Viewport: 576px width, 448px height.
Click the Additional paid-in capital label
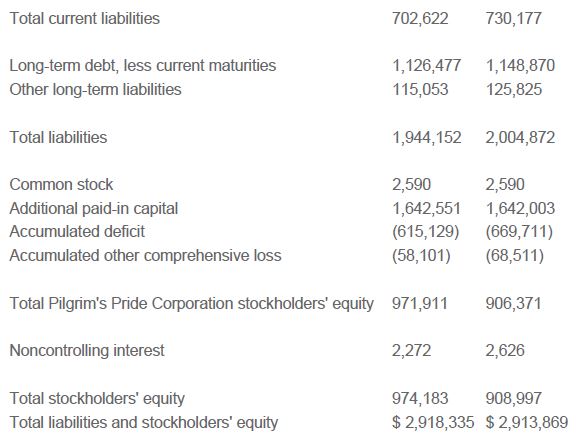click(94, 209)
